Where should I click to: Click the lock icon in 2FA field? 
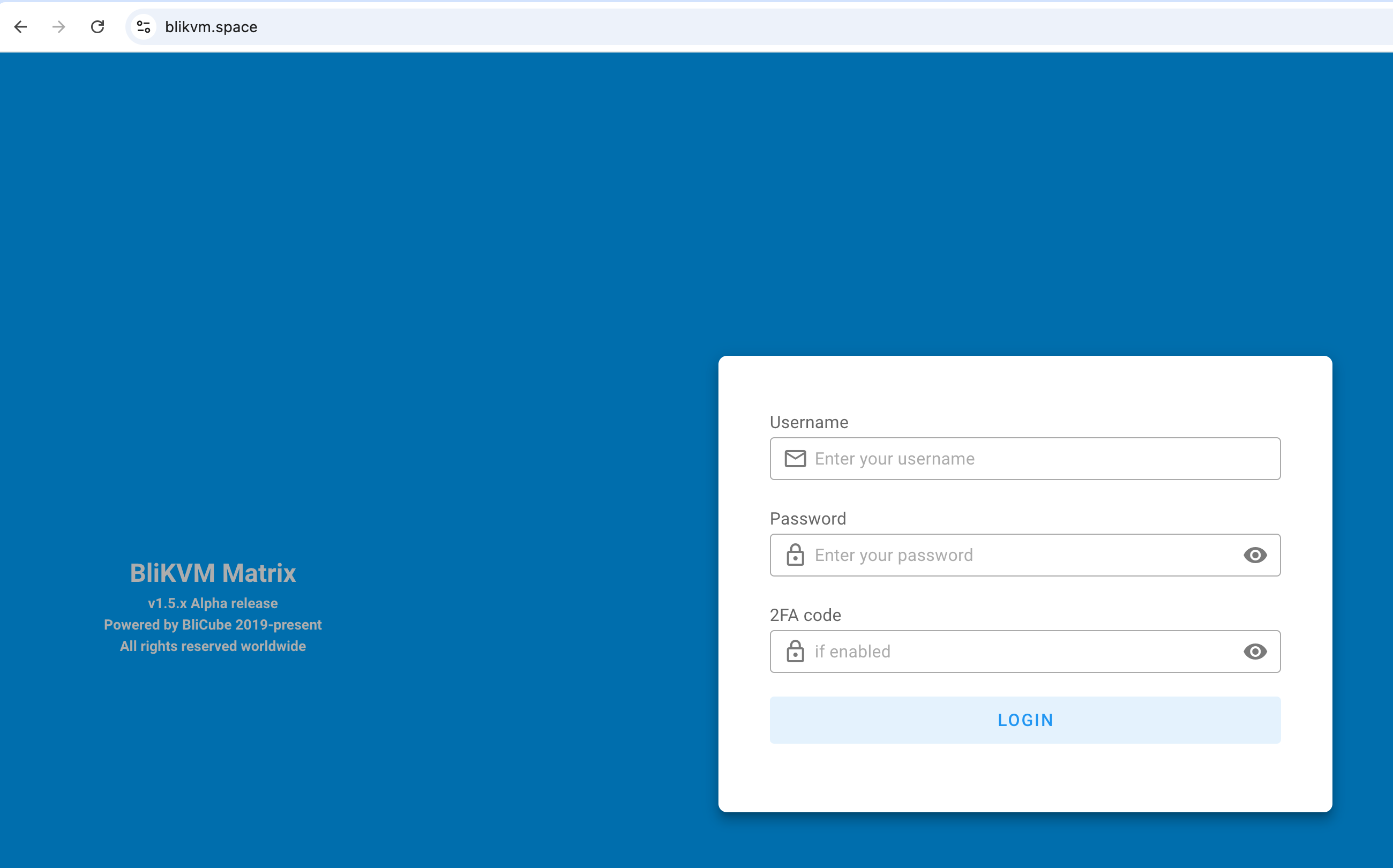coord(795,652)
